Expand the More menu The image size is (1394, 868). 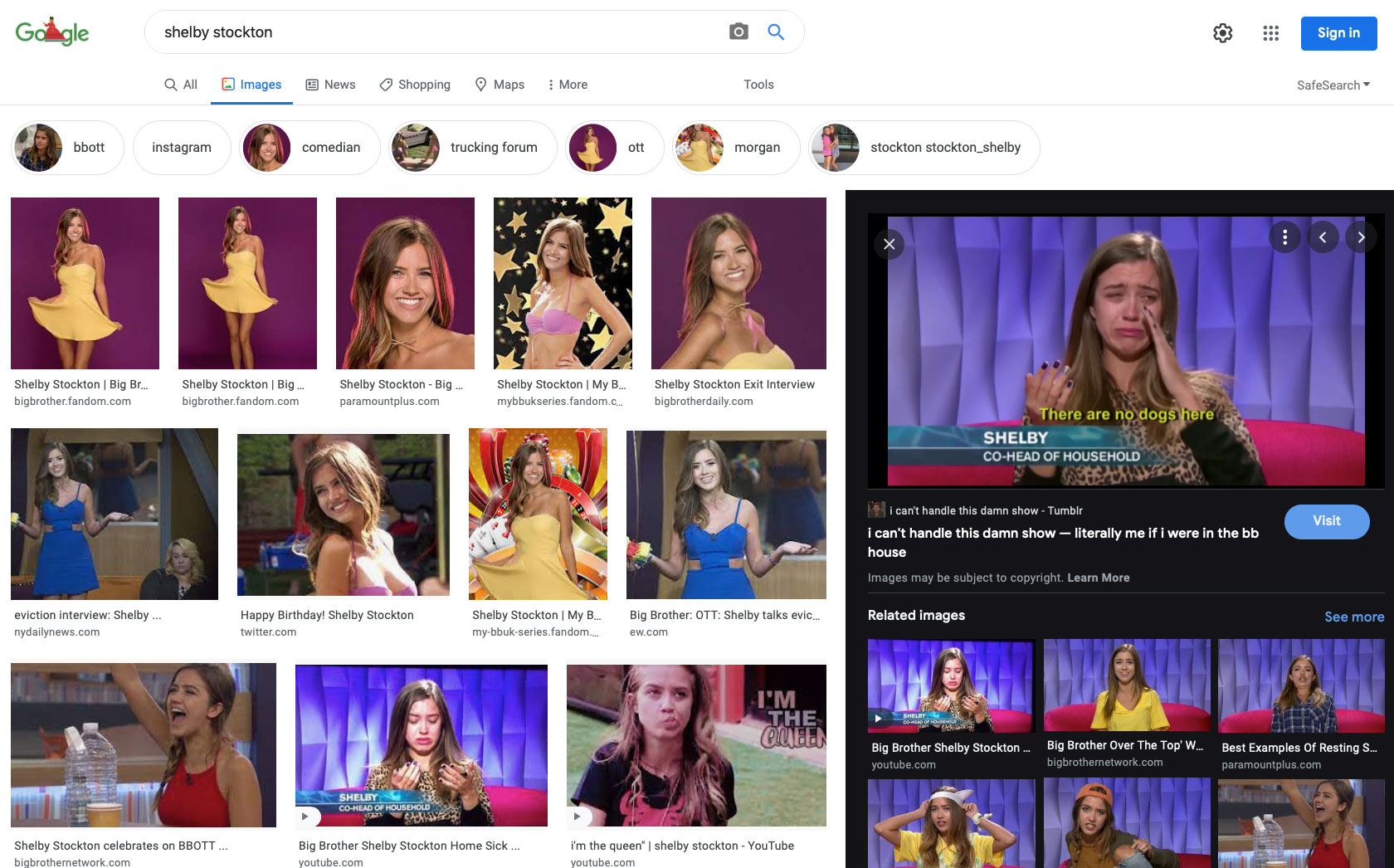point(568,85)
